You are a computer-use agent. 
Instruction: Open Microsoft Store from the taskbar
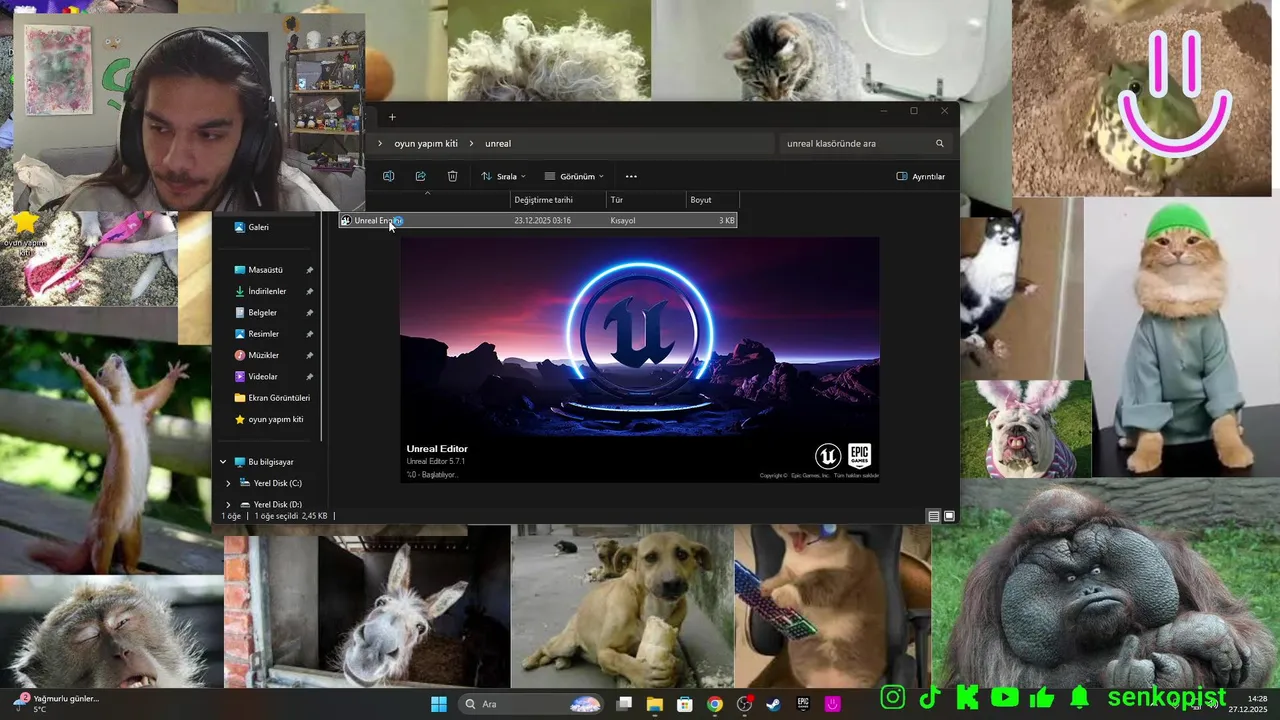click(684, 704)
